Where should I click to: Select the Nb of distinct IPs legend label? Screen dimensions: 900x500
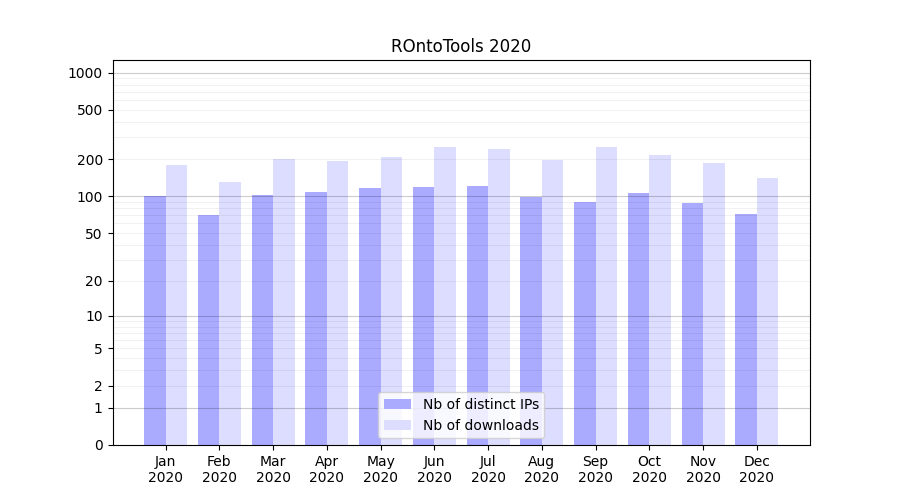[480, 404]
